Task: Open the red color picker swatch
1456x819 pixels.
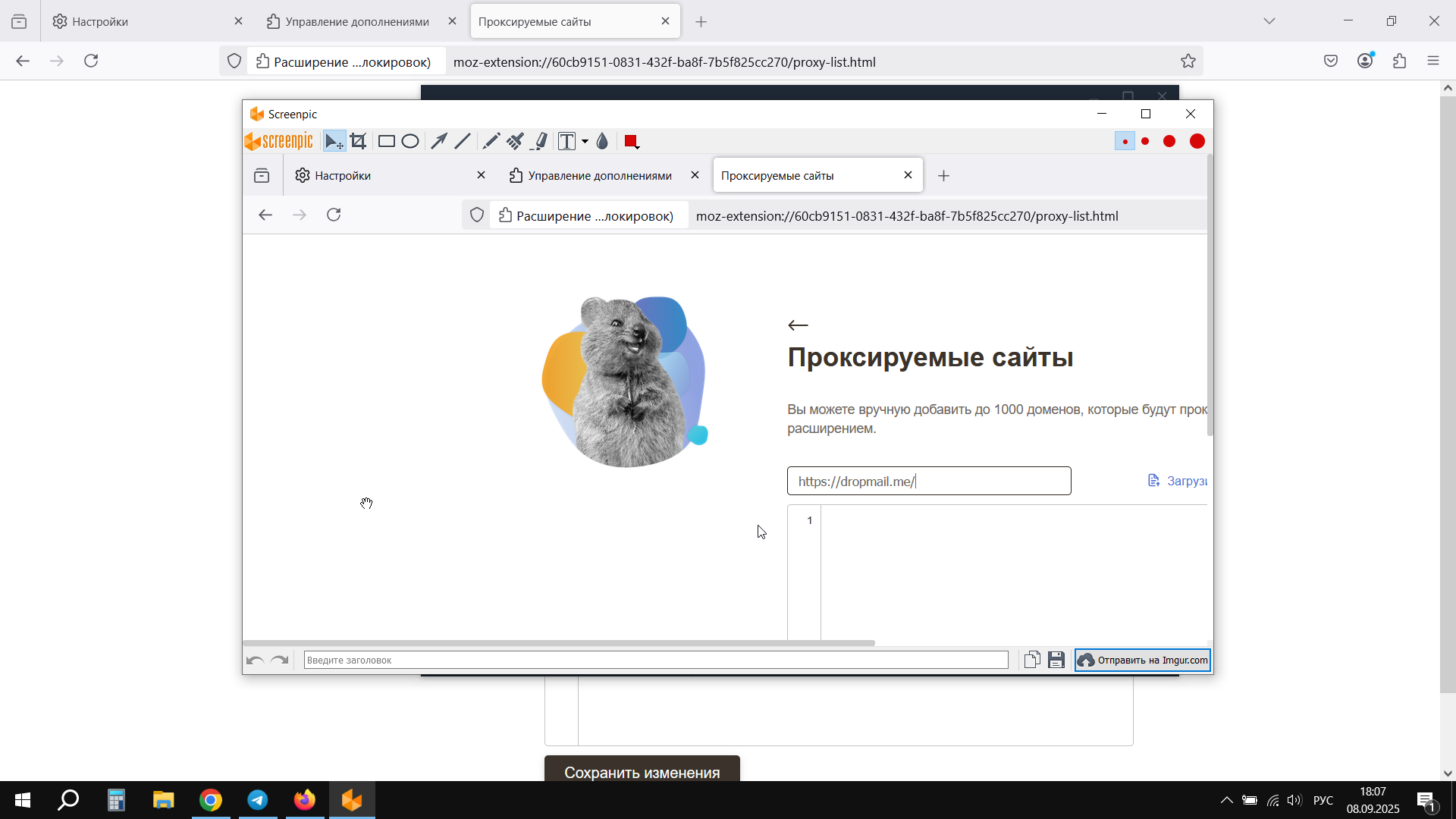Action: click(x=631, y=142)
